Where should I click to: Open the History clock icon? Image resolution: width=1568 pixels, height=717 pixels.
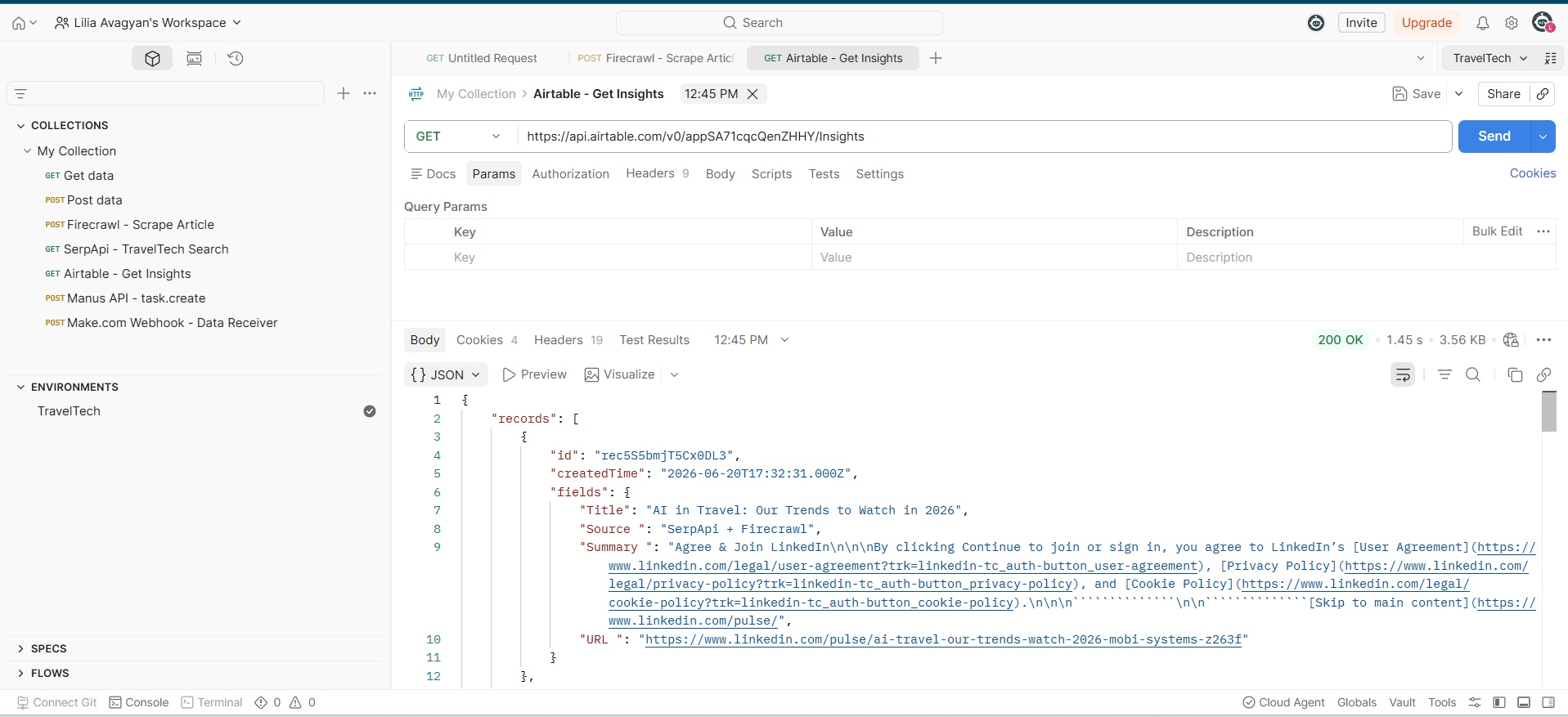click(236, 58)
